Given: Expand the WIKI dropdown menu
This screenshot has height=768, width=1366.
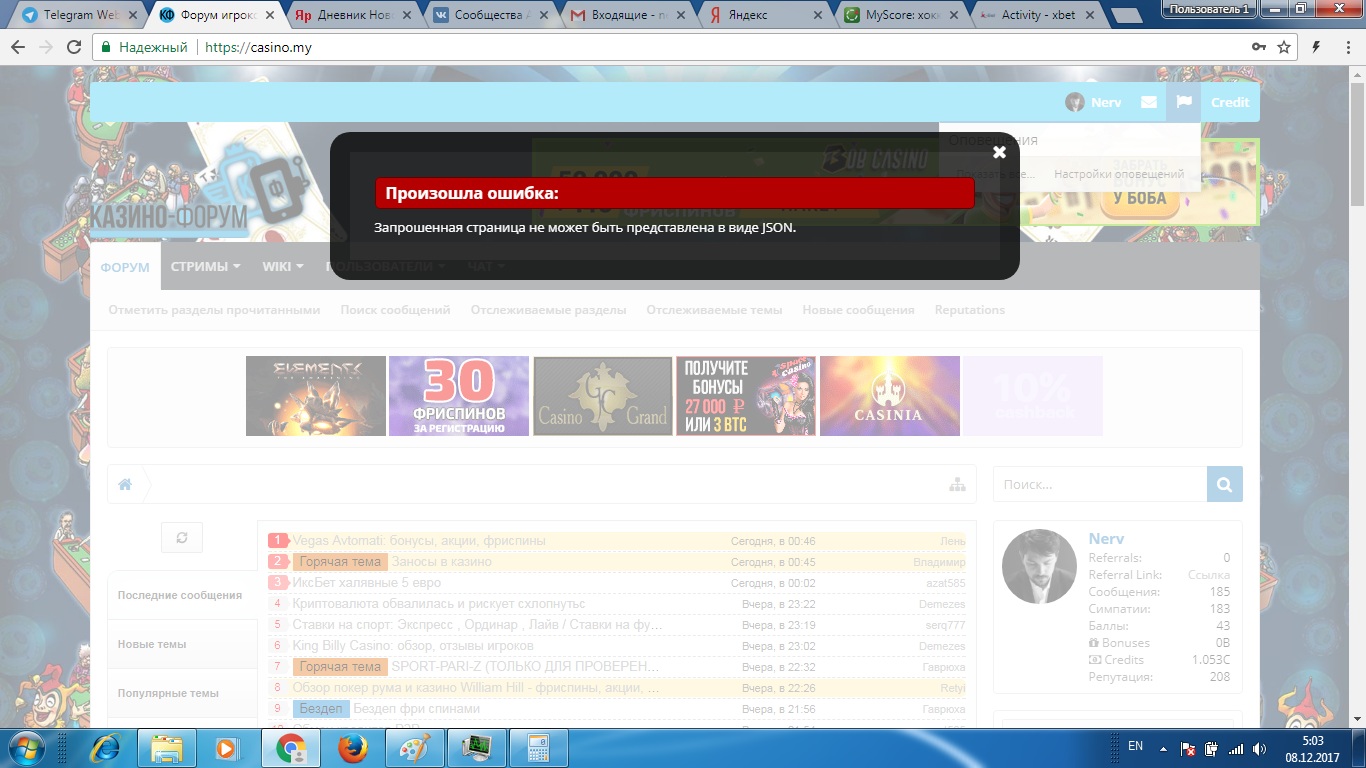Looking at the screenshot, I should (283, 267).
